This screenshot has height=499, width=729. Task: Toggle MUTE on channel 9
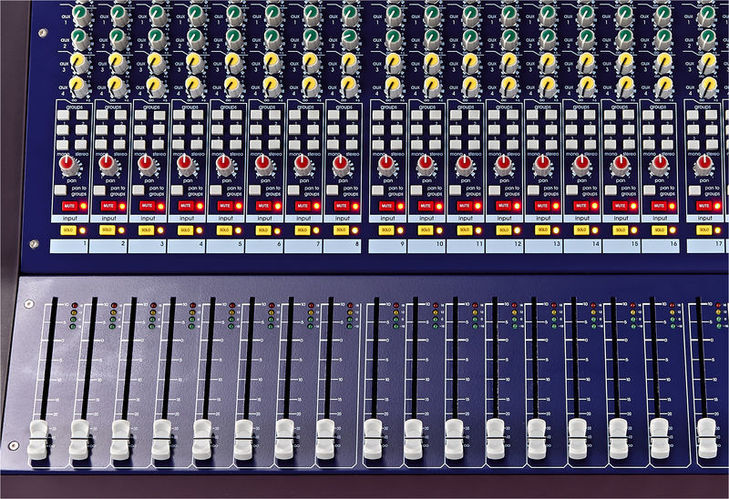coord(386,206)
